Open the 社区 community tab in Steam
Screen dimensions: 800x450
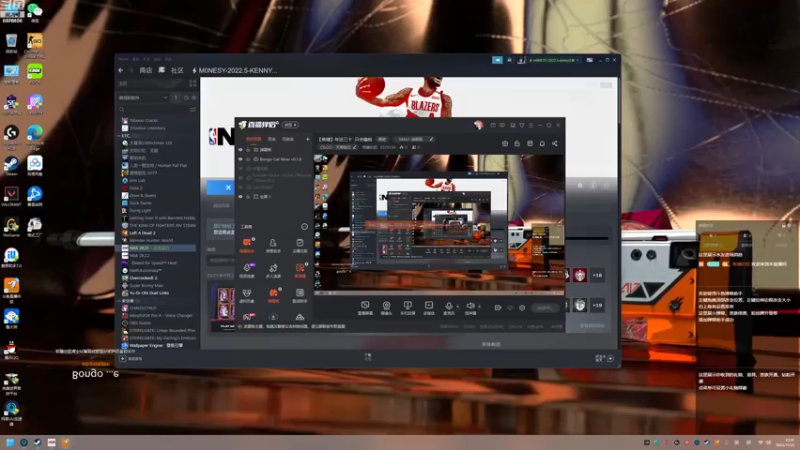click(177, 70)
